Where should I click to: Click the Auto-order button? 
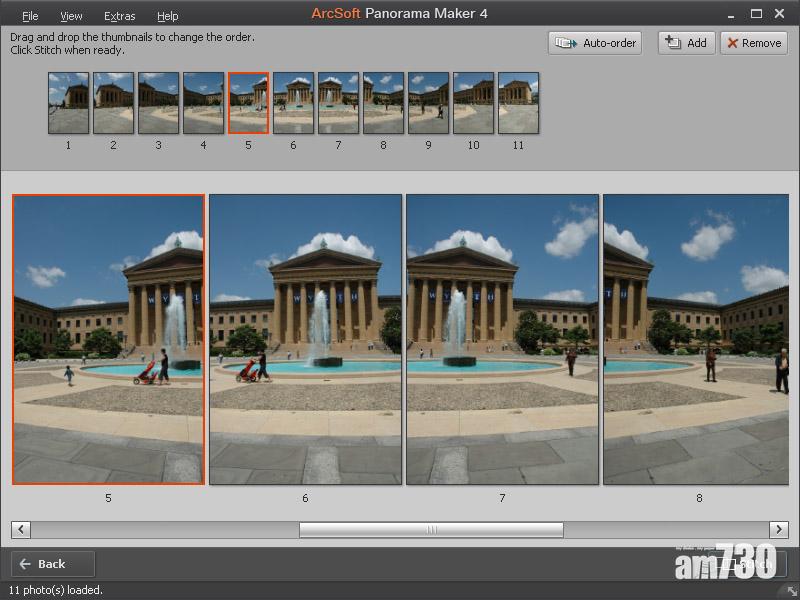click(595, 43)
